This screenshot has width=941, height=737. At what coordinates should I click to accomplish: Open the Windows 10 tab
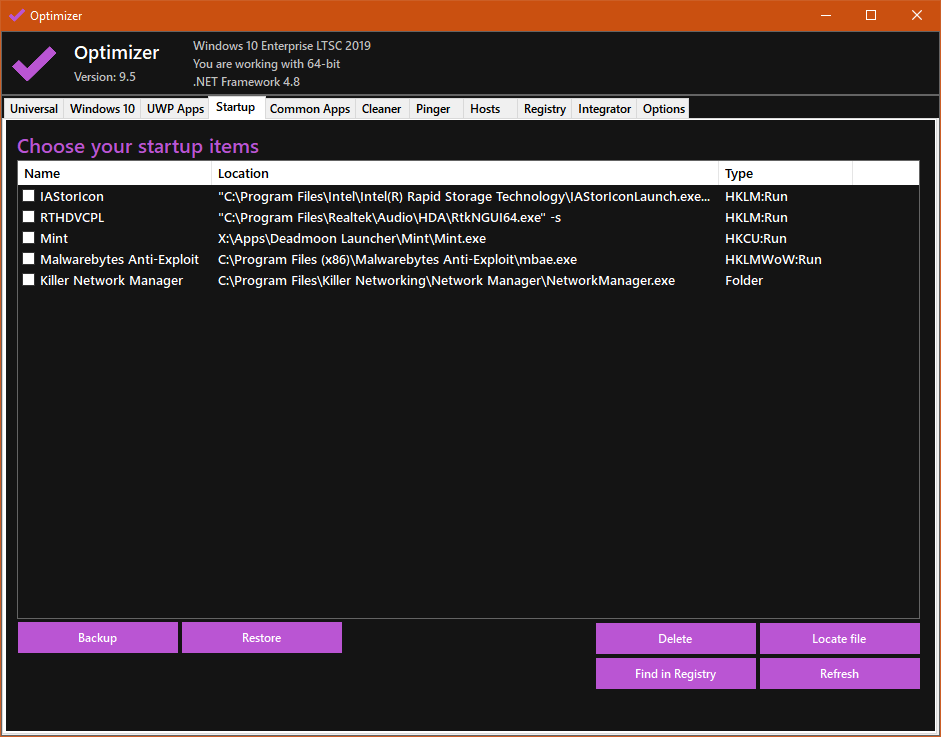[102, 109]
